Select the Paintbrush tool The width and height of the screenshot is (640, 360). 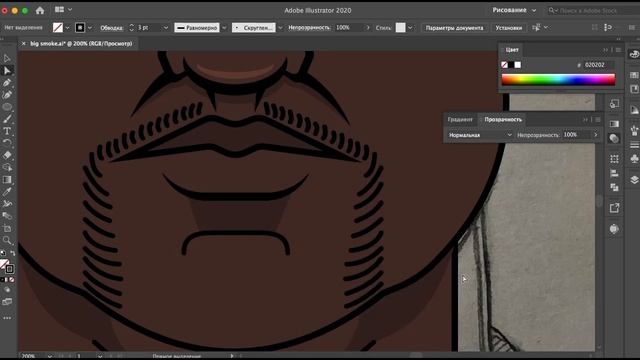7,119
